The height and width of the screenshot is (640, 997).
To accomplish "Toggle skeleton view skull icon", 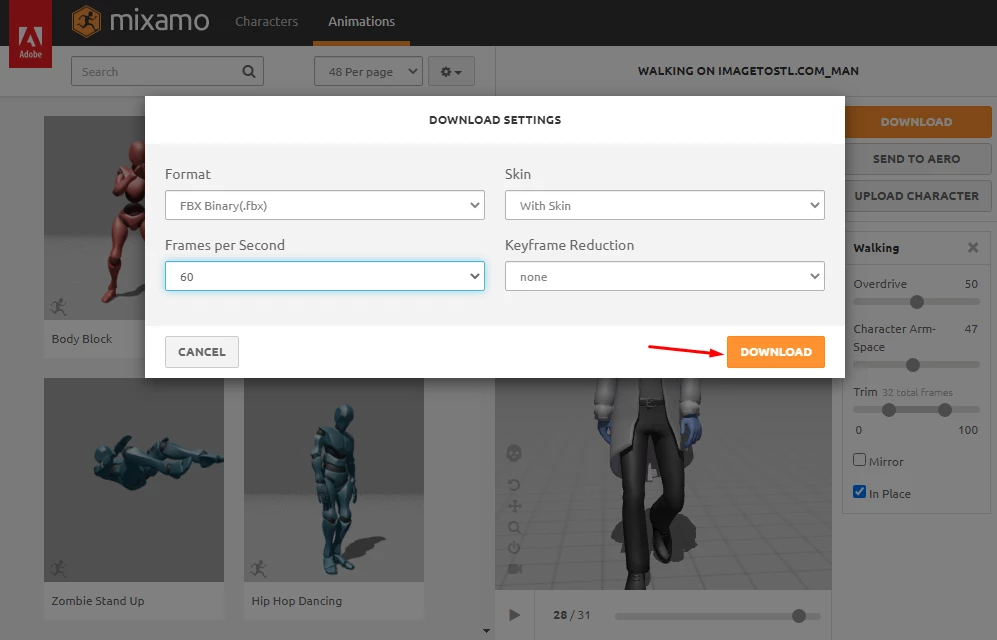I will coord(514,453).
